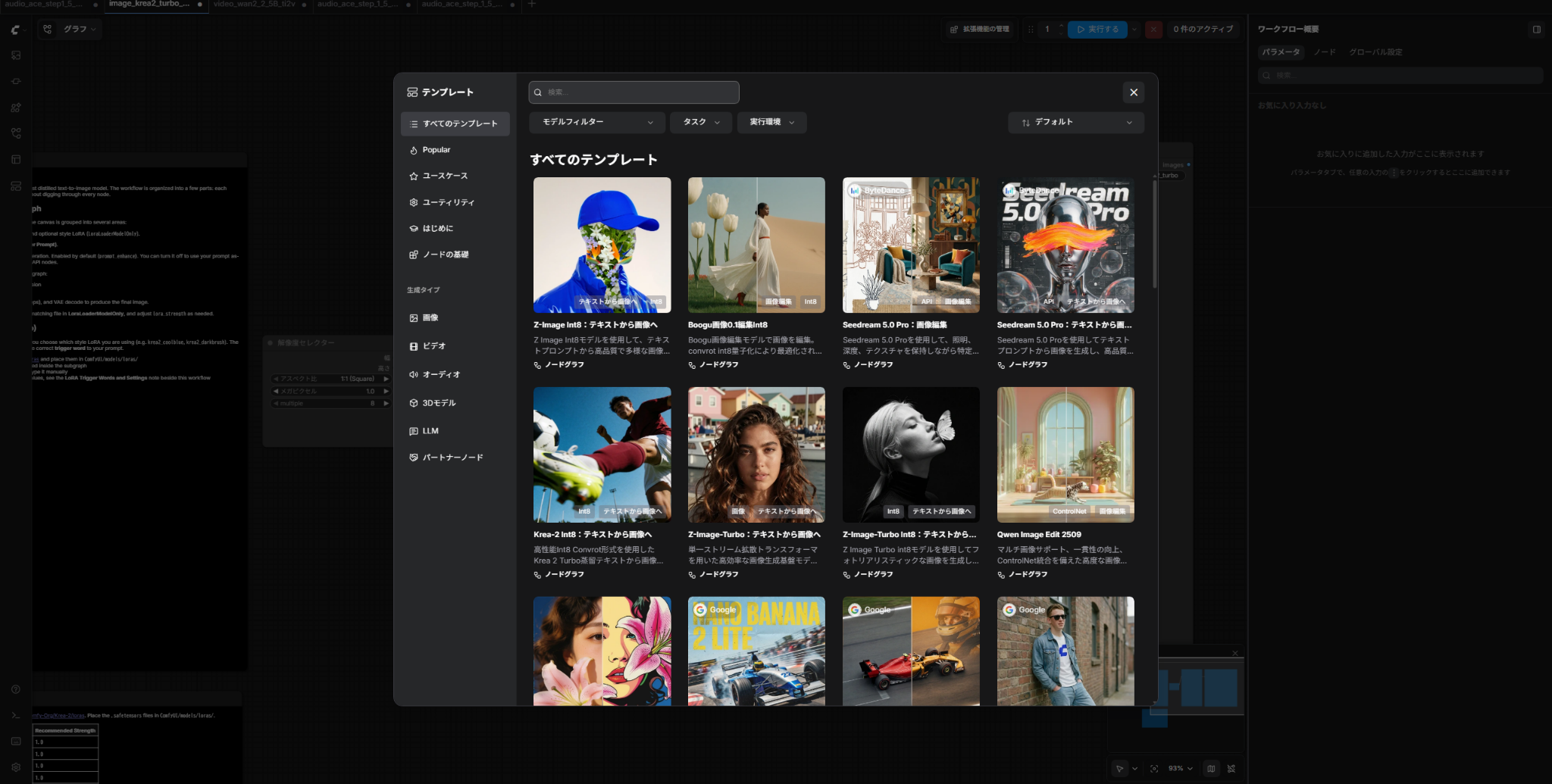This screenshot has width=1552, height=784.
Task: Click the 拡張機能の管理 button
Action: tap(979, 30)
